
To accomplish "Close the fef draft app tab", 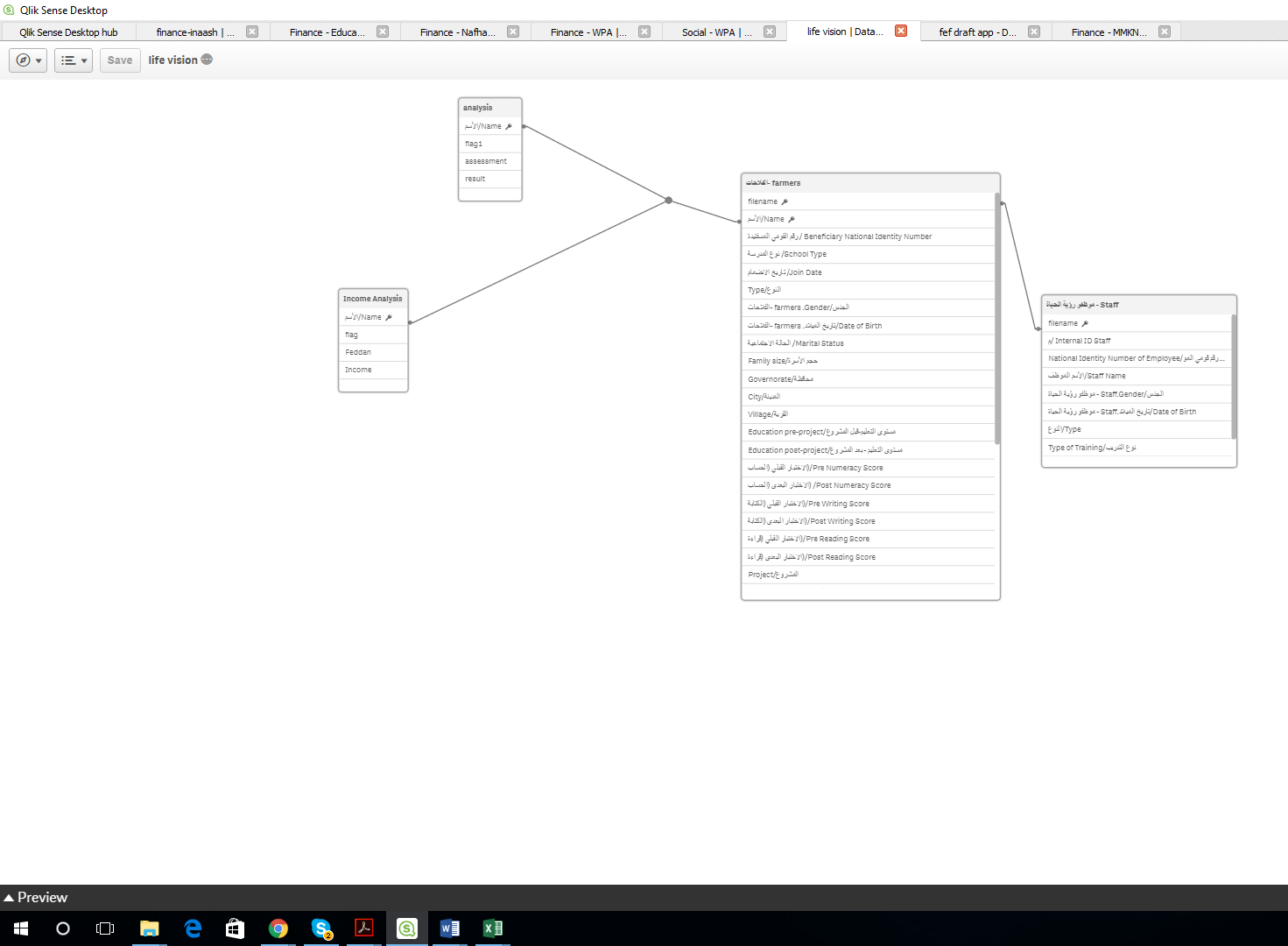I will coord(1034,32).
